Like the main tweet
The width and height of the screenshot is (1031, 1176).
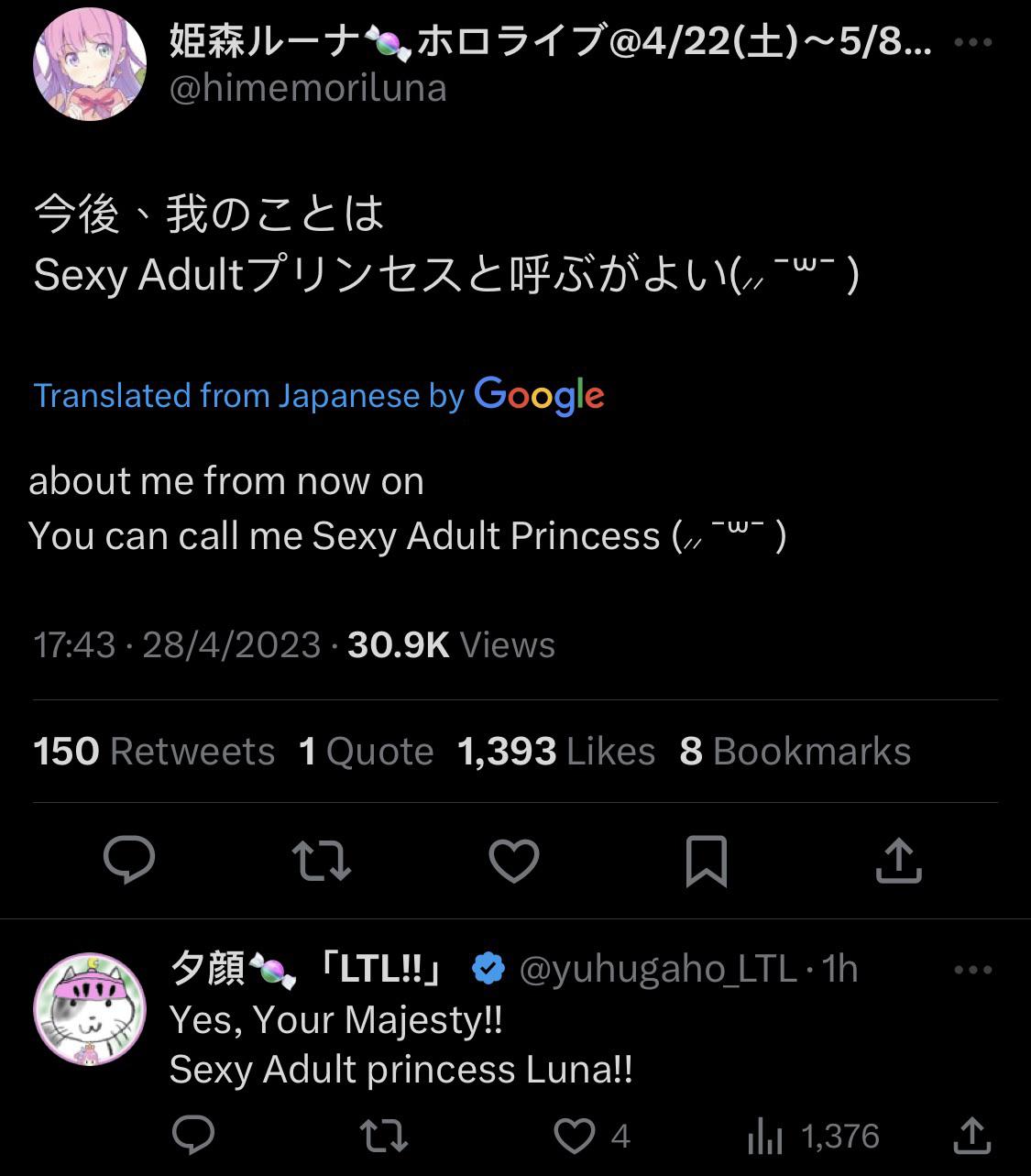click(513, 860)
